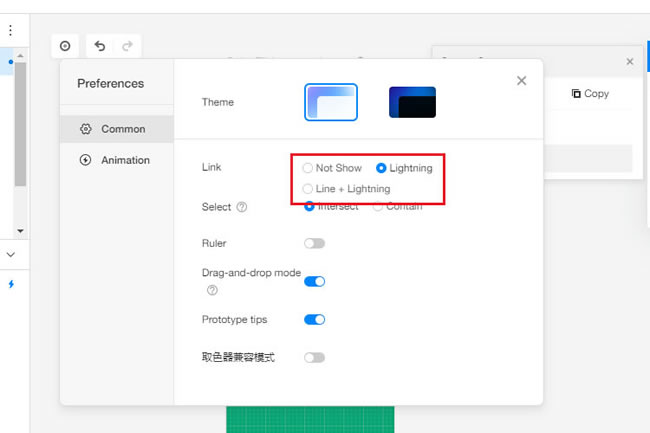Click help icon under Drag-and-drop mode
This screenshot has height=433, width=650.
(x=212, y=290)
